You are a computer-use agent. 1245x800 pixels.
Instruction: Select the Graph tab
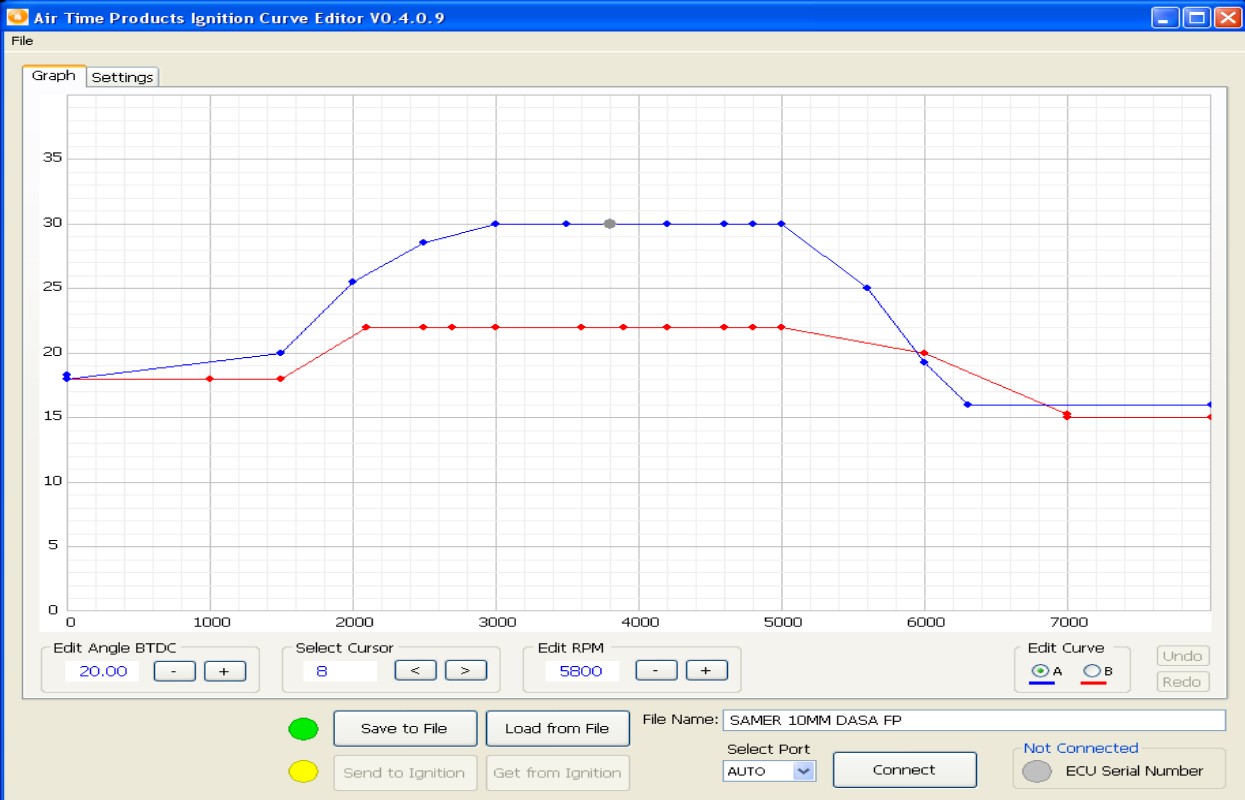54,76
